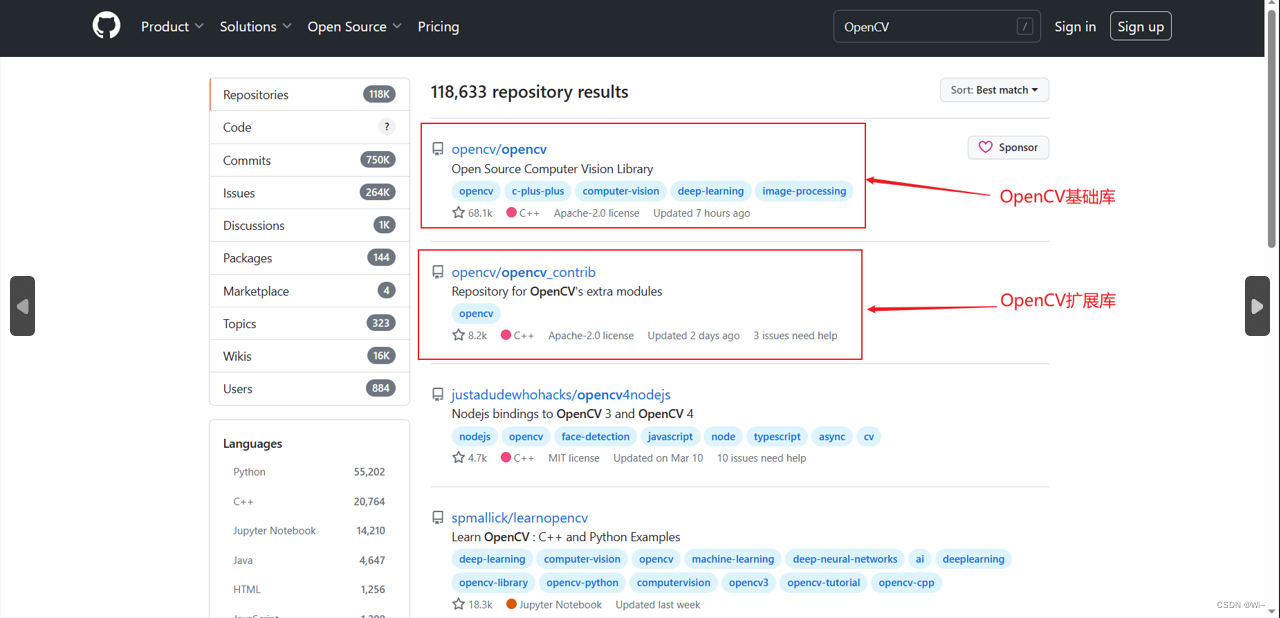This screenshot has height=618, width=1280.
Task: Click the opencv tag under opencv_contrib
Action: pyautogui.click(x=476, y=314)
